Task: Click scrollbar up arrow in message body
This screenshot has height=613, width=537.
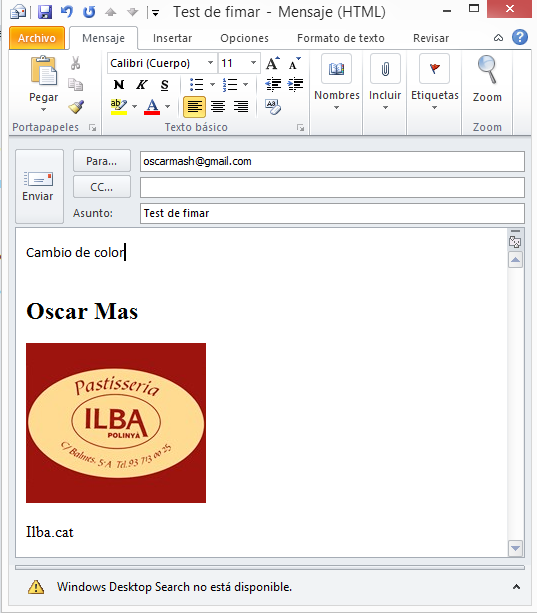Action: pos(516,260)
